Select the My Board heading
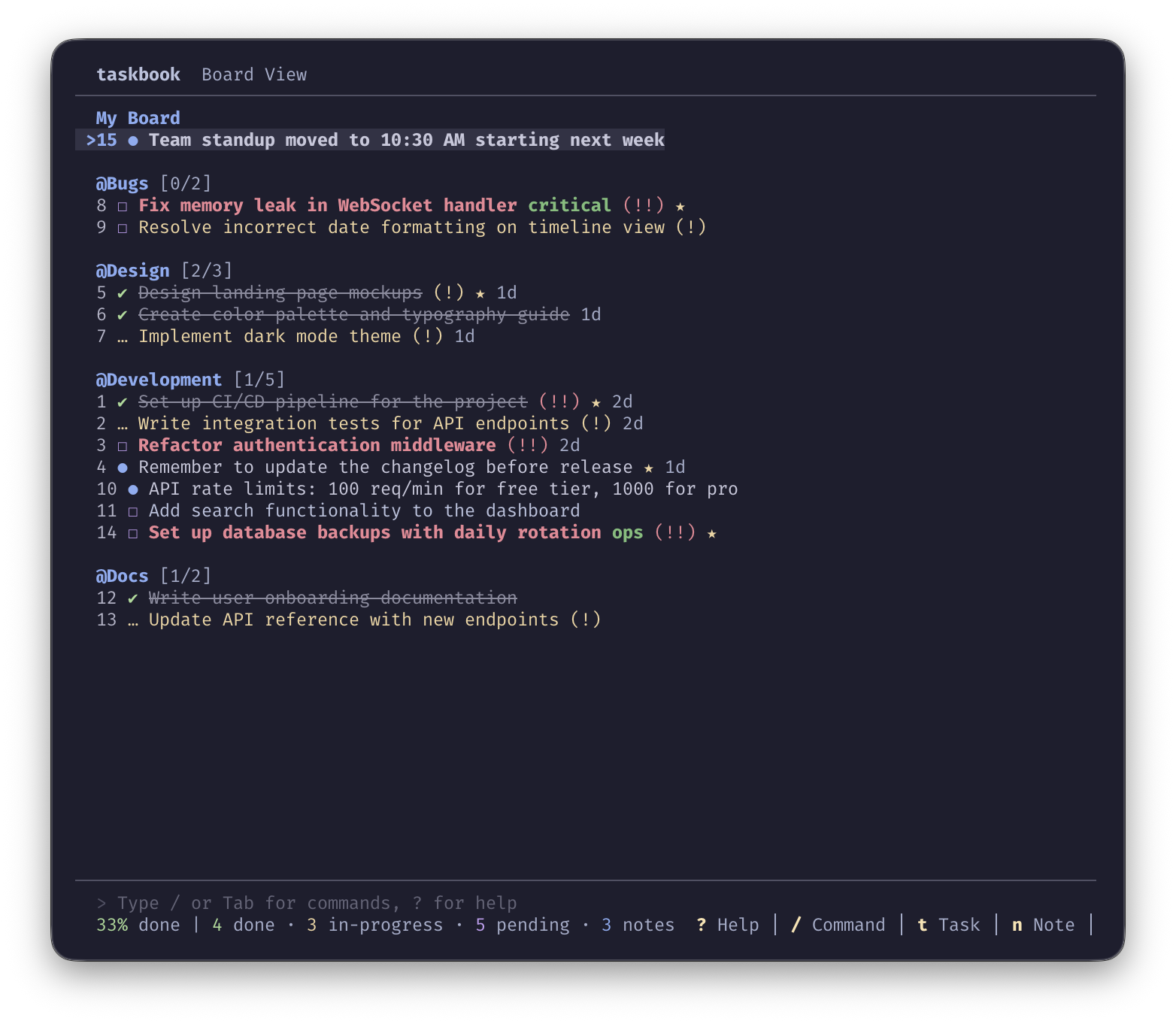The height and width of the screenshot is (1024, 1176). pyautogui.click(x=138, y=118)
